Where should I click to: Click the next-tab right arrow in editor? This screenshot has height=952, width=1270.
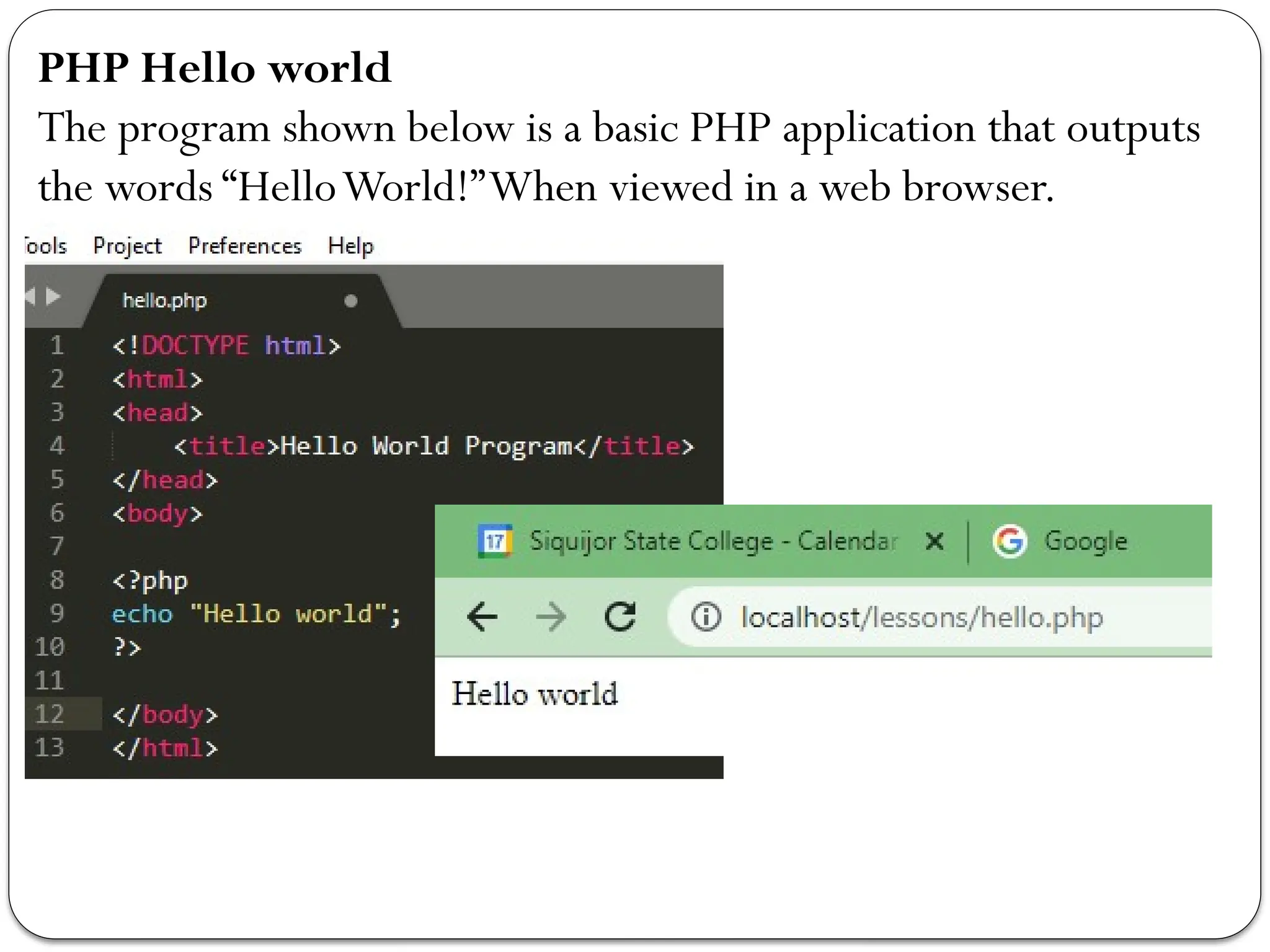point(53,297)
